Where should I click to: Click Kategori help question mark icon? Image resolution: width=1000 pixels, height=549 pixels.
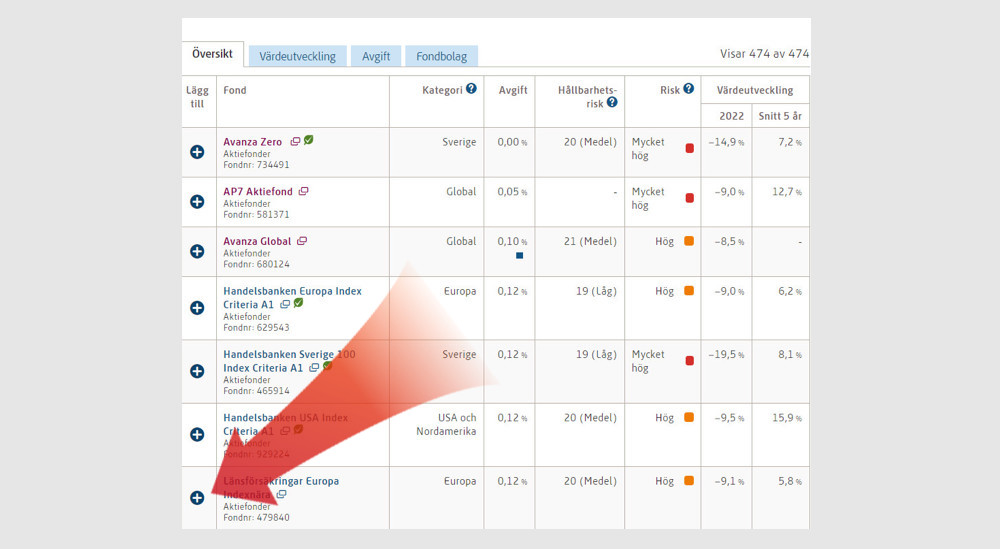471,89
